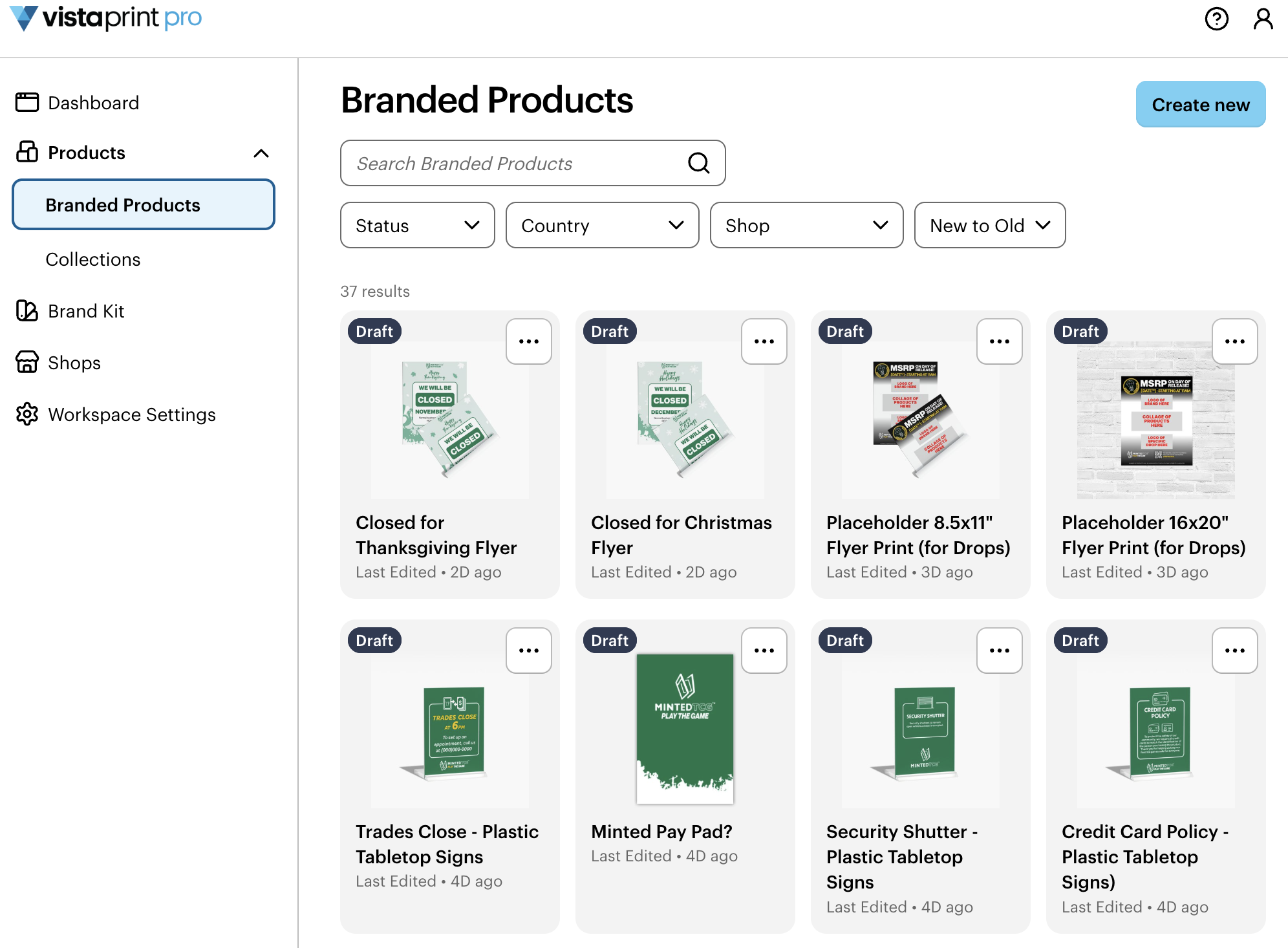Click the Workspace Settings gear icon

click(x=27, y=414)
